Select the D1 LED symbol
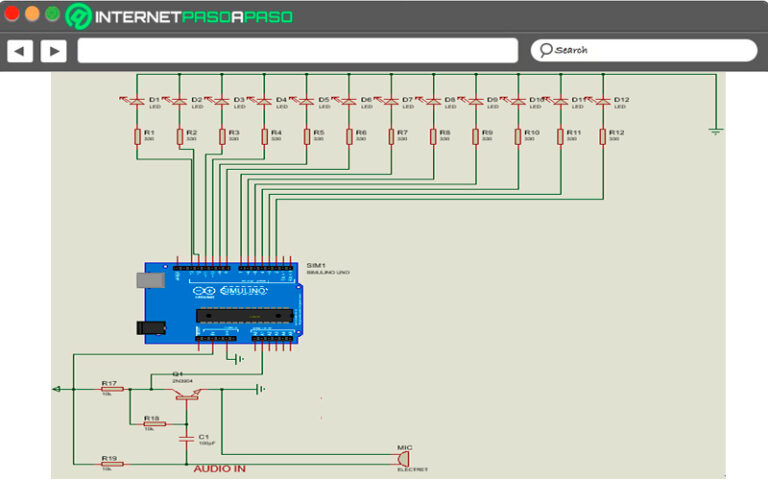This screenshot has height=480, width=768. 138,101
